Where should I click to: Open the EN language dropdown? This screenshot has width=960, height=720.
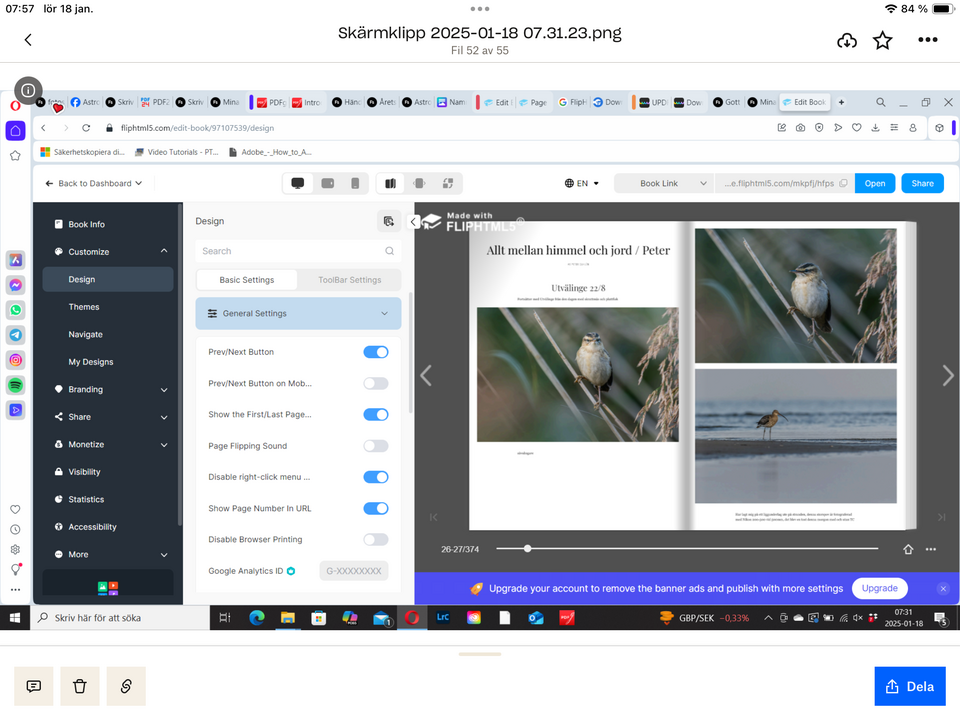pos(583,183)
